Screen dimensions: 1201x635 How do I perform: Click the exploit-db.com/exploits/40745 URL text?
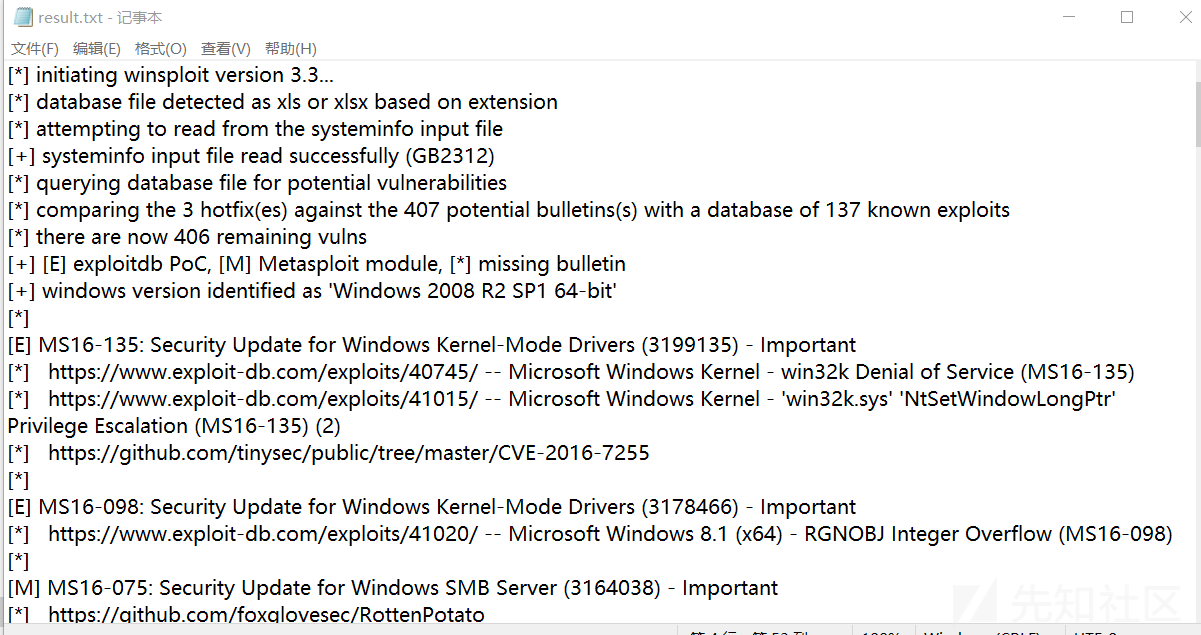[x=263, y=372]
